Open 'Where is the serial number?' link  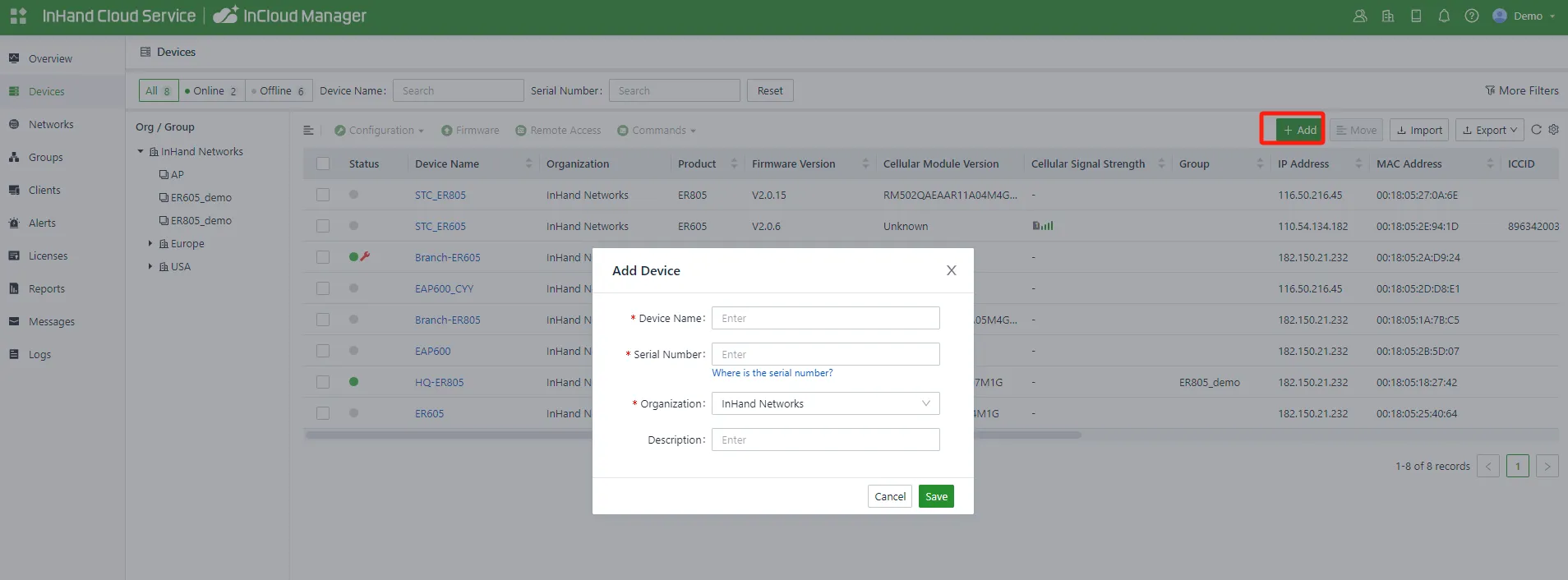coord(772,373)
